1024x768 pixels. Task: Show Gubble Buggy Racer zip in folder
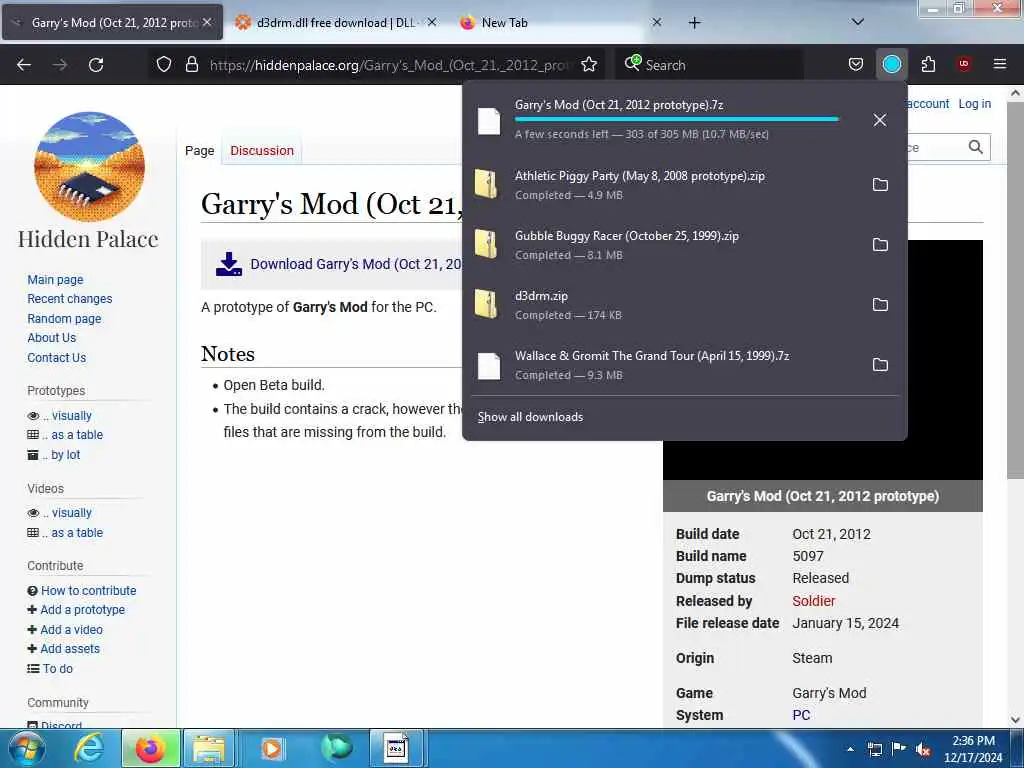pos(880,245)
